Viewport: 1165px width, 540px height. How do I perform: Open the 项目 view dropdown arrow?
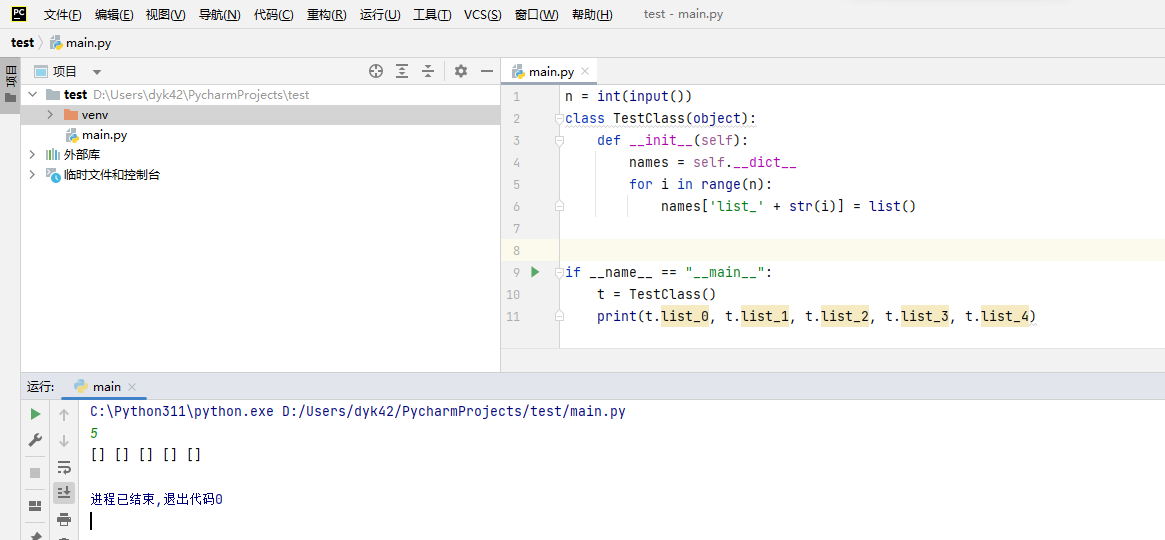97,72
